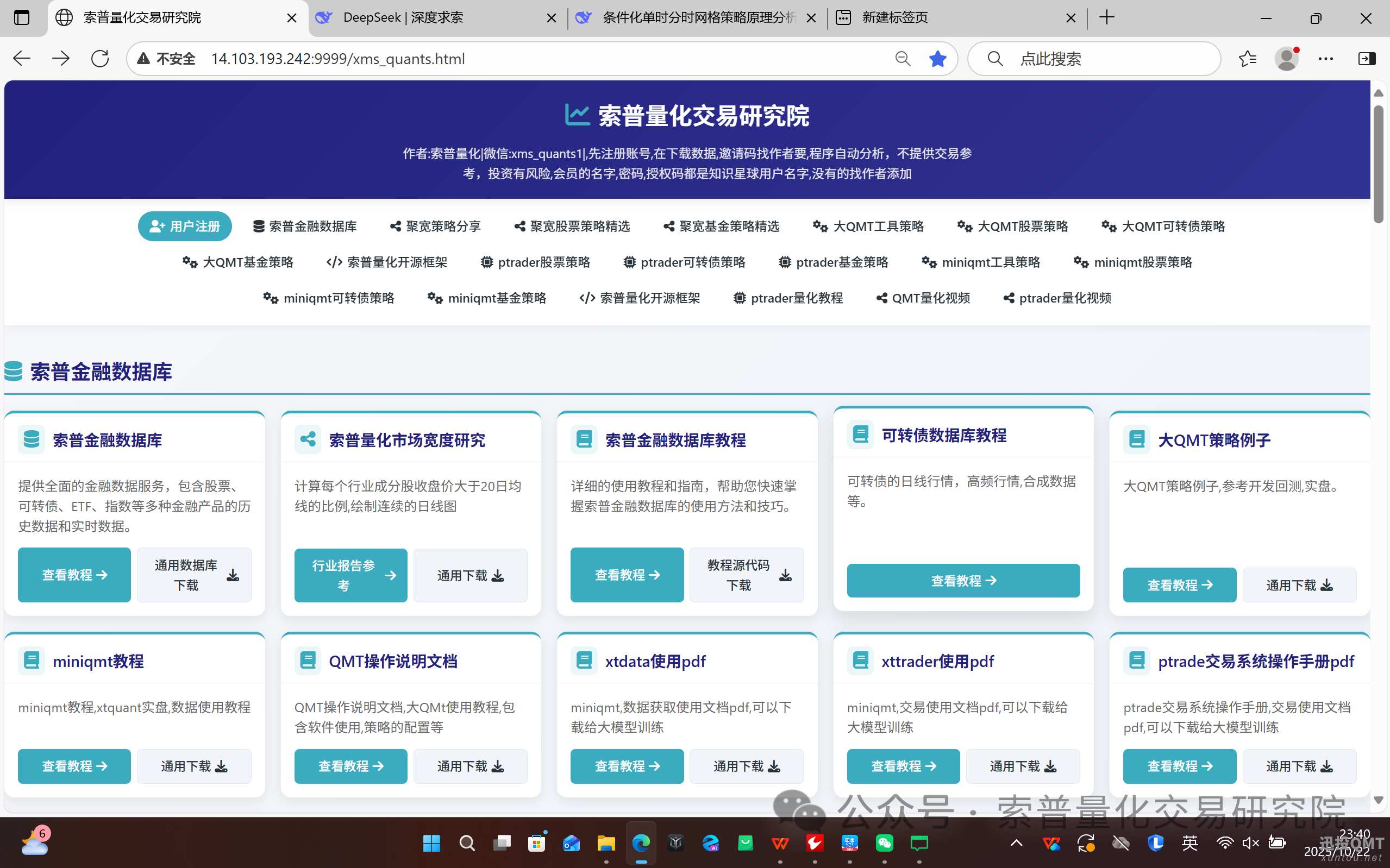Click the tab actions menu icon
1390x868 pixels.
(x=22, y=17)
